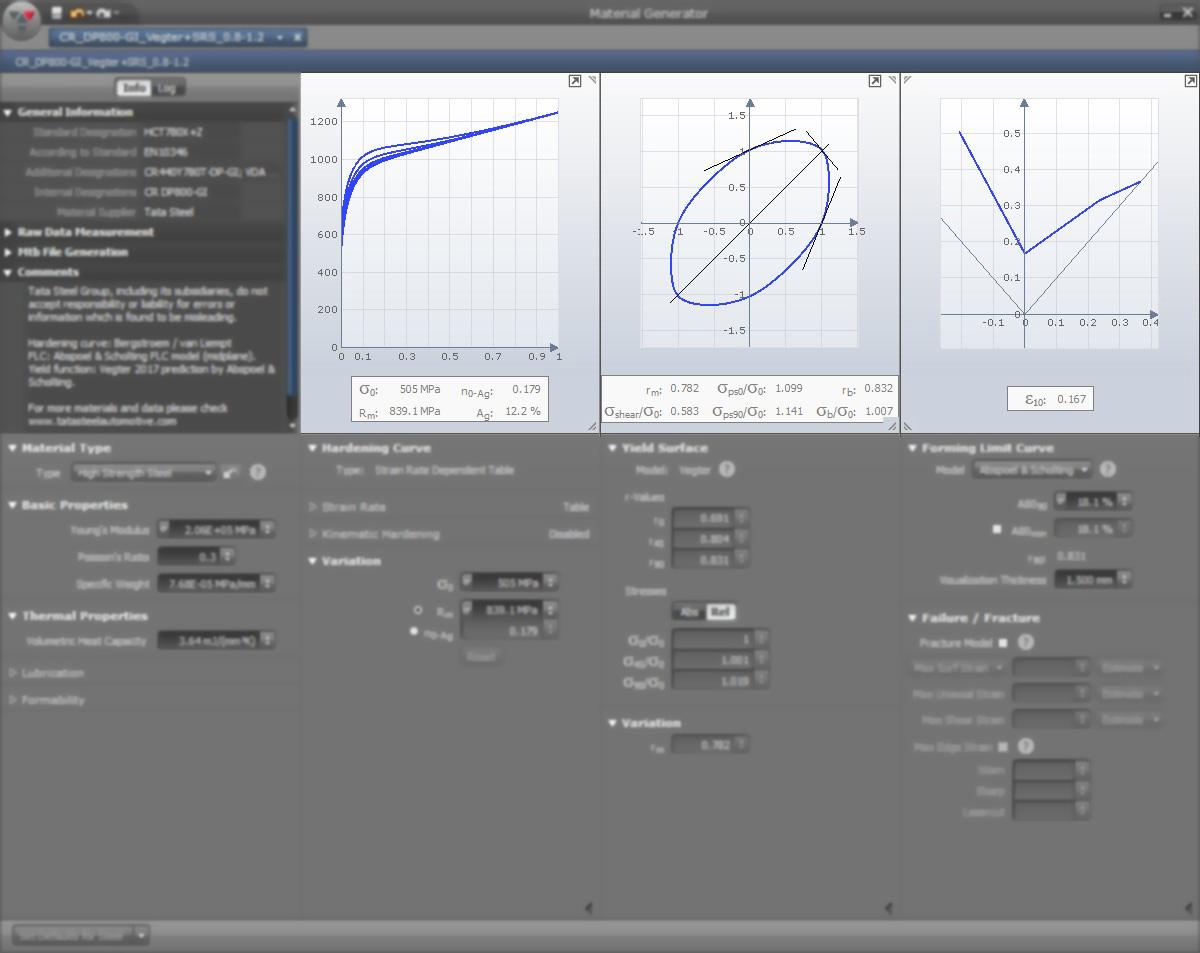
Task: Open help for Forming Limit Curve
Action: pos(1108,469)
